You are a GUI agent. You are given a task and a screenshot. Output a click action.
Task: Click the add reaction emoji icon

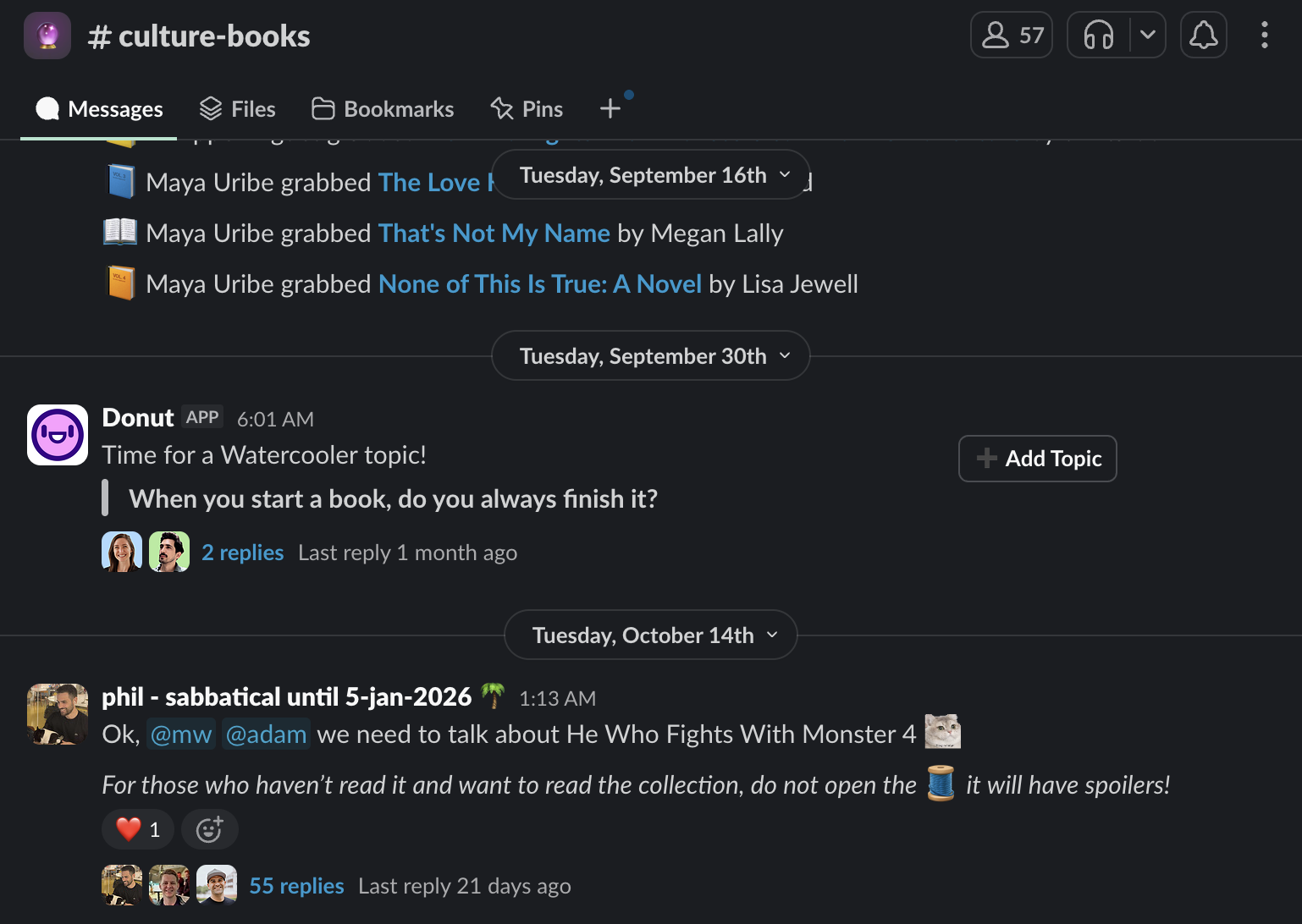(209, 829)
